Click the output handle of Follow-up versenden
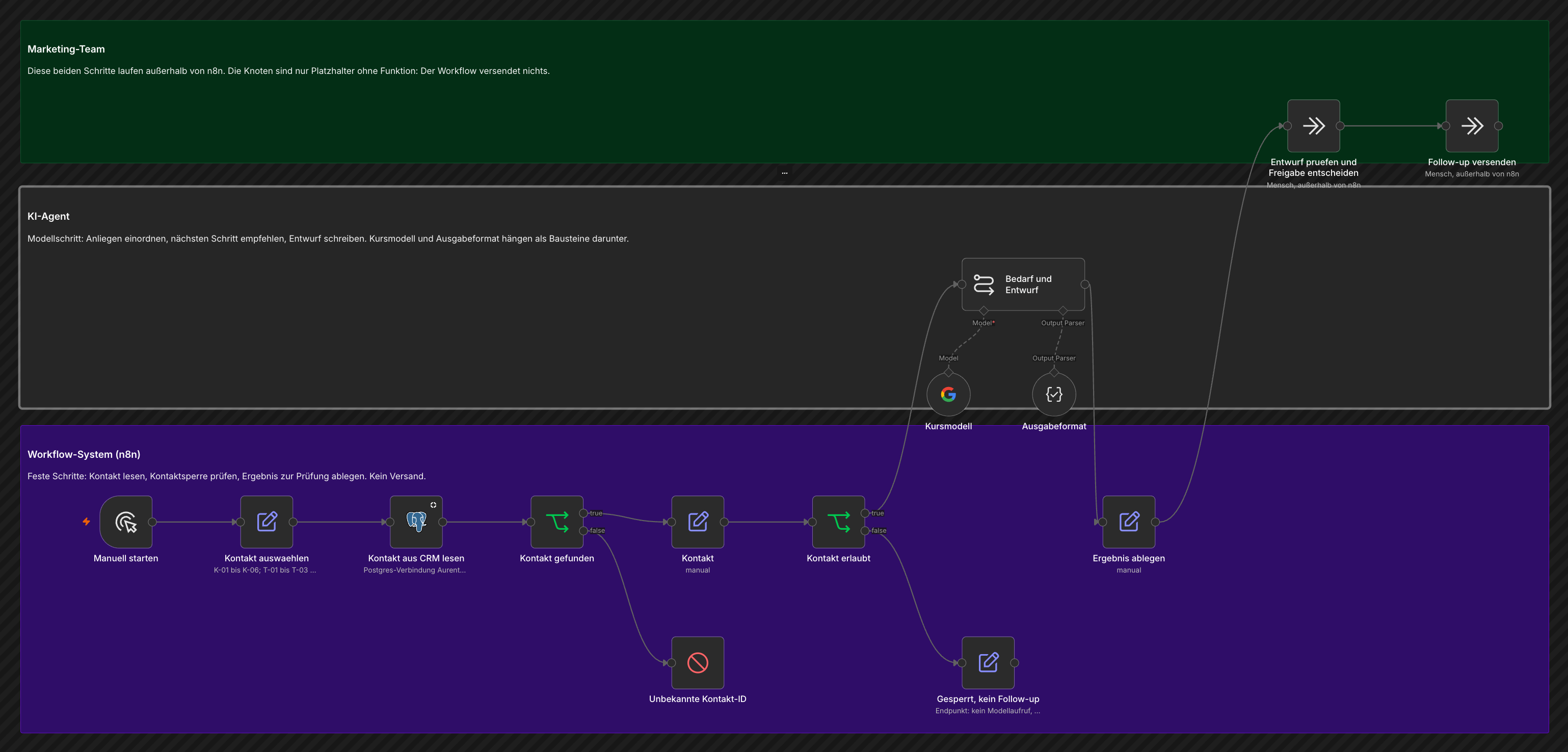 pyautogui.click(x=1499, y=126)
